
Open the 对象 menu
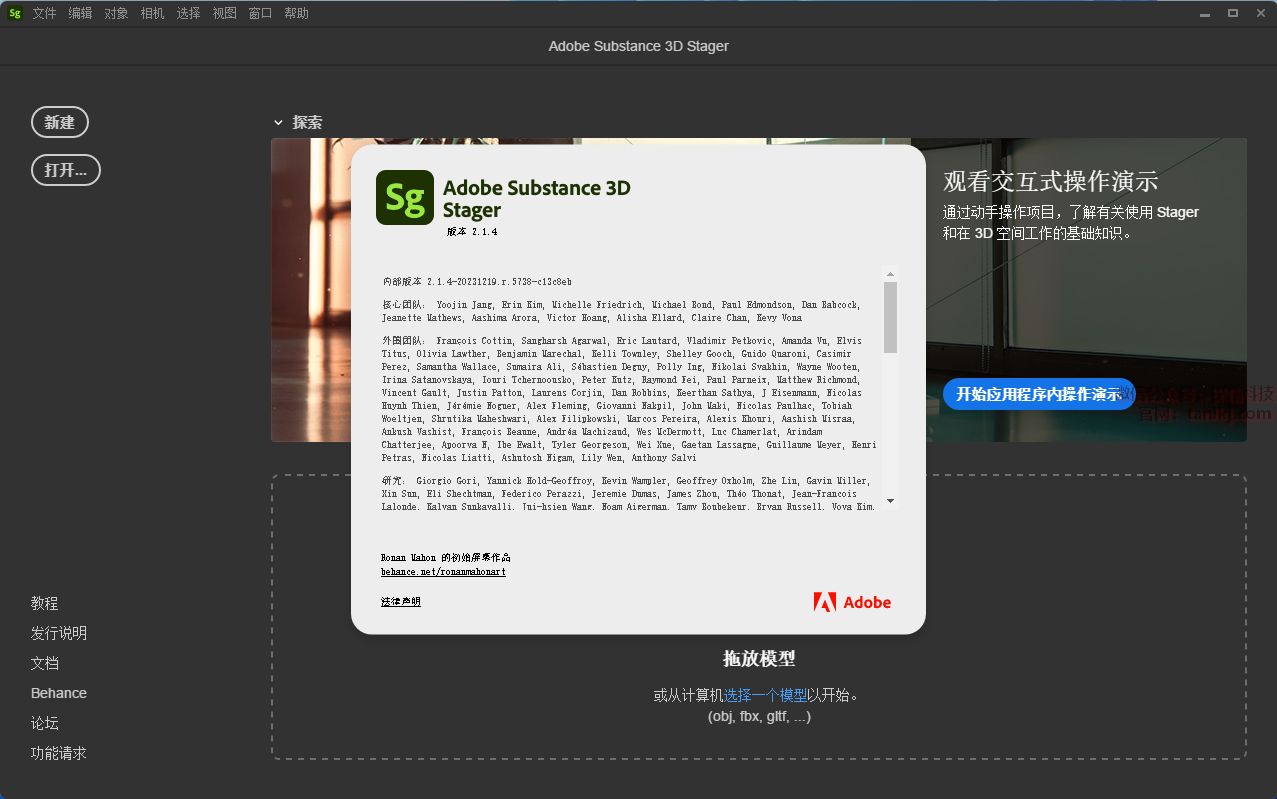click(116, 13)
